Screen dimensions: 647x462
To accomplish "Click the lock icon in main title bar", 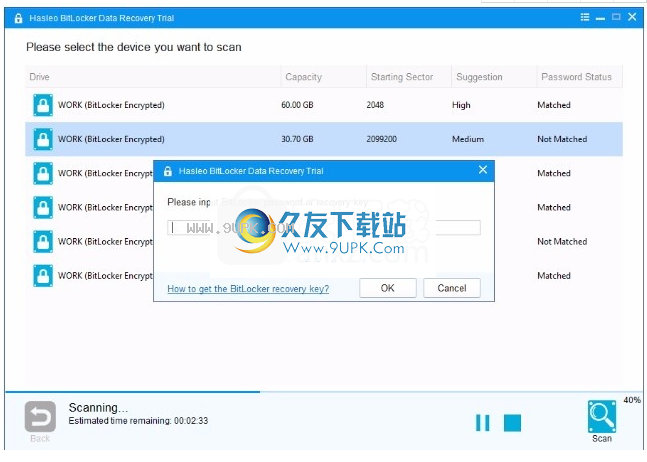I will point(18,18).
